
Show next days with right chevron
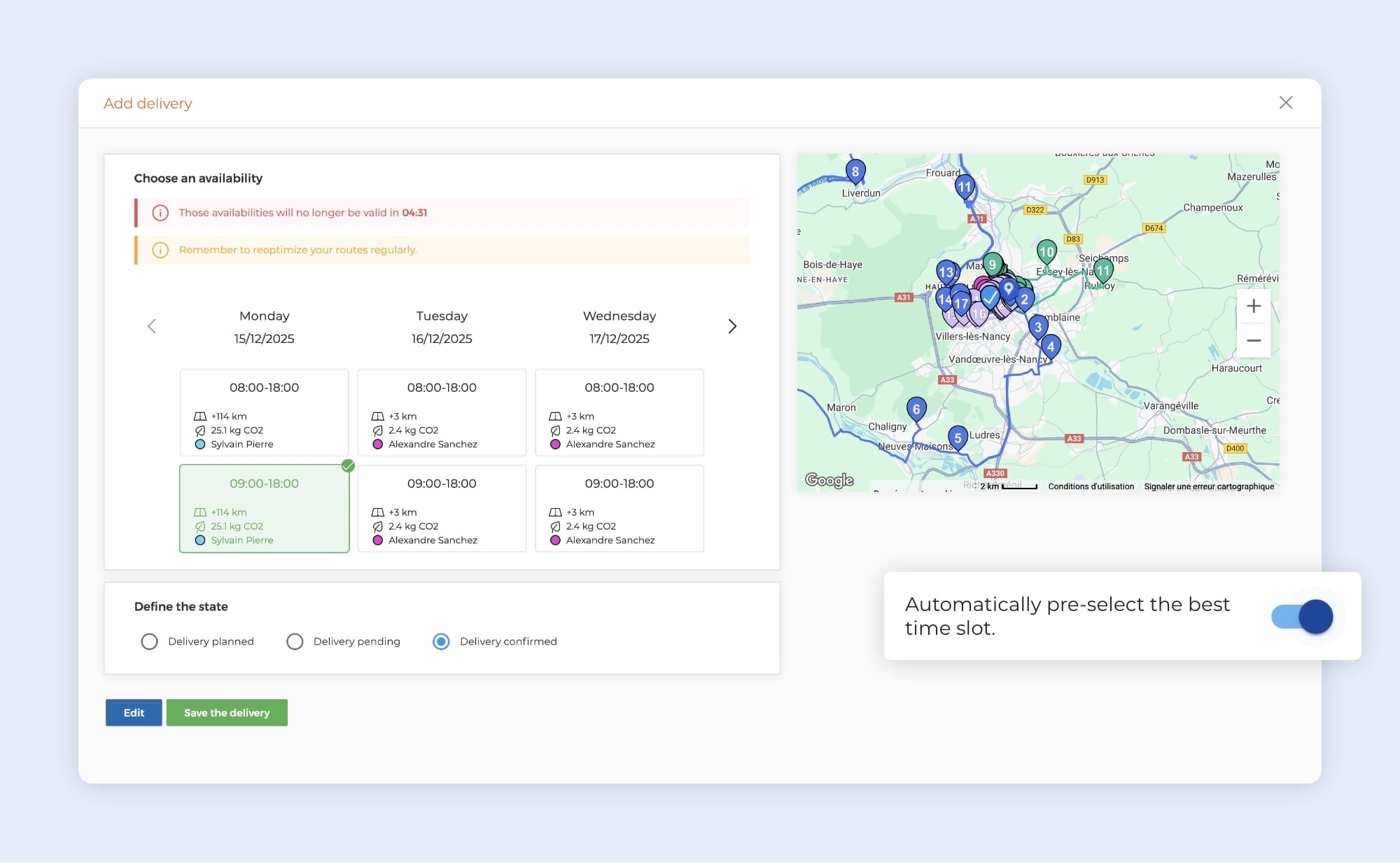[731, 326]
